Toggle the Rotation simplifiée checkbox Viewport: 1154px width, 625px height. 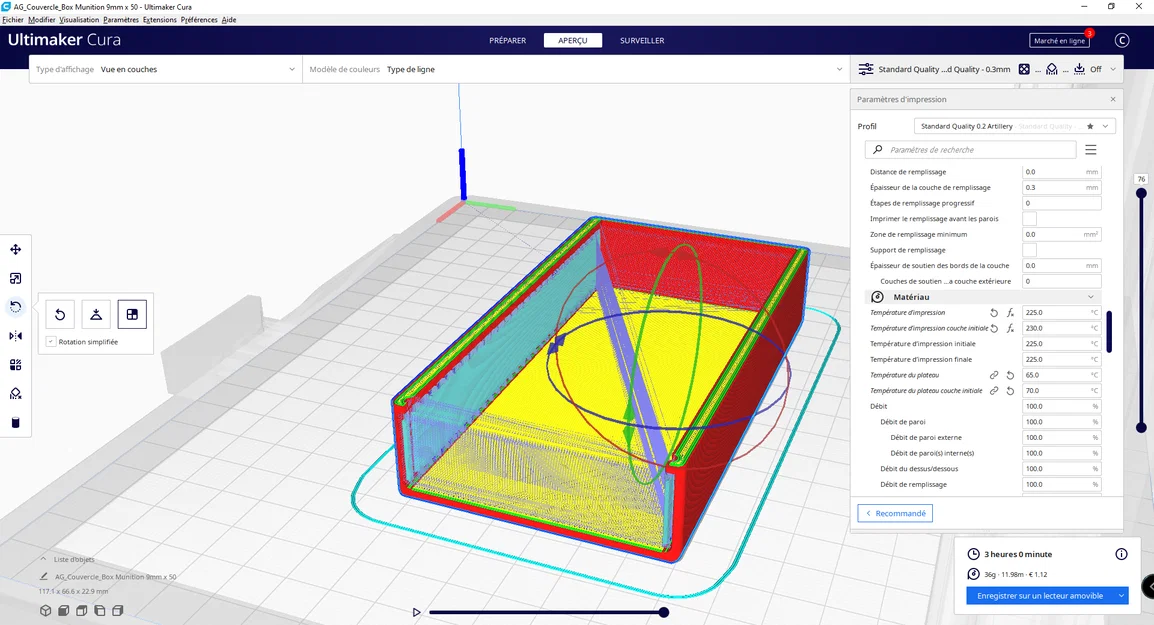coord(51,342)
